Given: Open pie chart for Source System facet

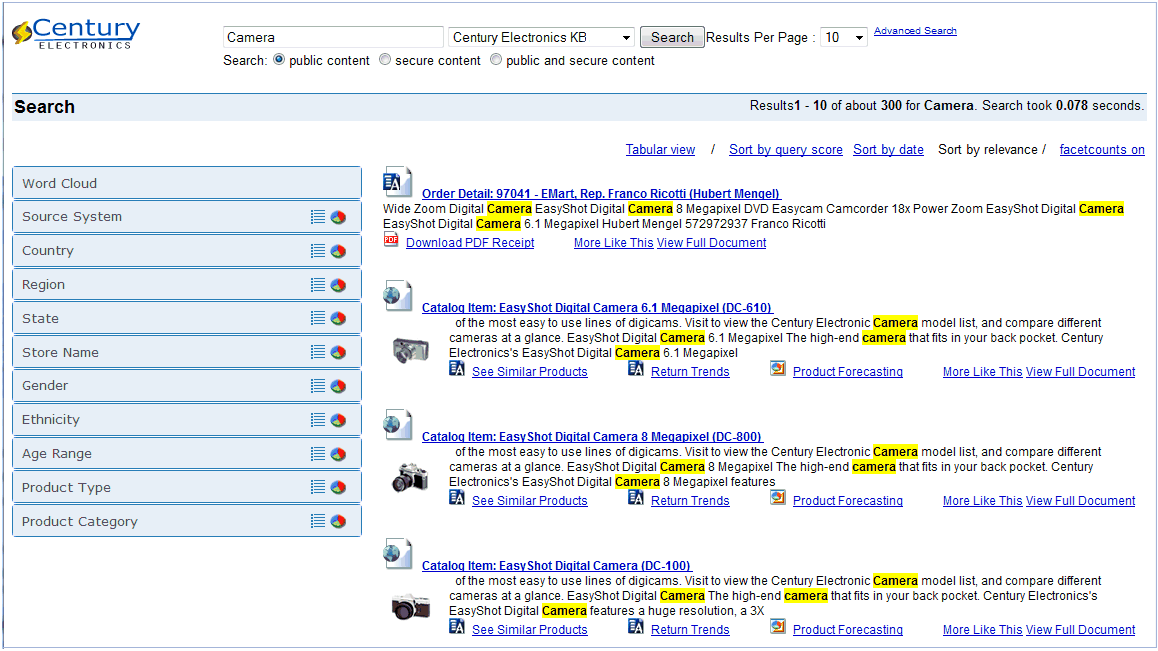Looking at the screenshot, I should [338, 217].
